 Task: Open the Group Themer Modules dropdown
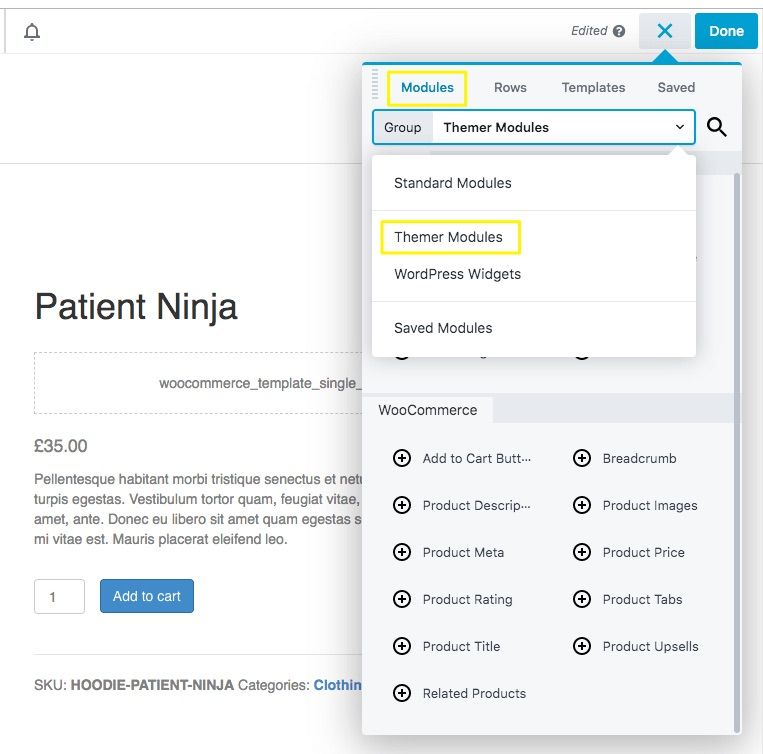563,127
